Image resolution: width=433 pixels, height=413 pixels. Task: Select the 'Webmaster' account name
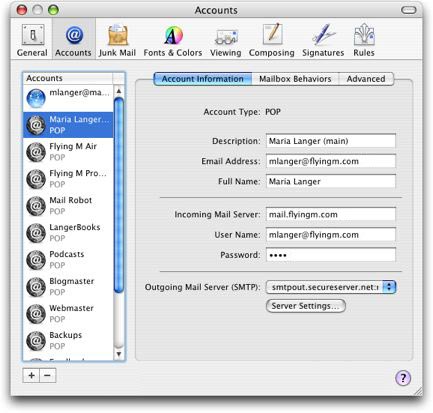click(x=71, y=308)
